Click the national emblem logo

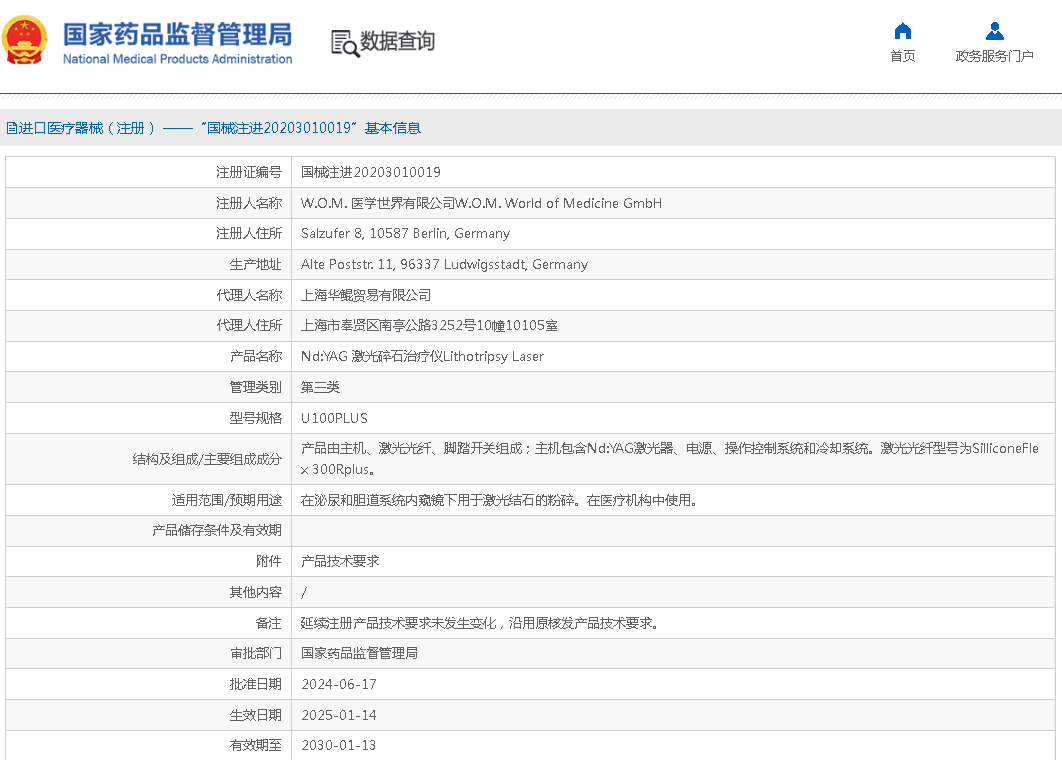[25, 41]
